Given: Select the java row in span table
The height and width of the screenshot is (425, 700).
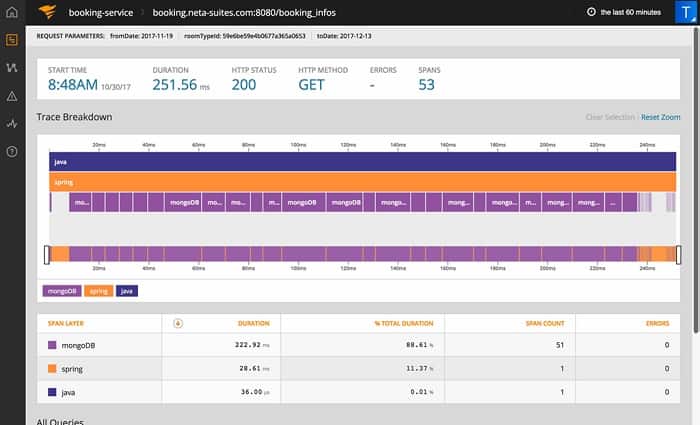Looking at the screenshot, I should click(358, 392).
